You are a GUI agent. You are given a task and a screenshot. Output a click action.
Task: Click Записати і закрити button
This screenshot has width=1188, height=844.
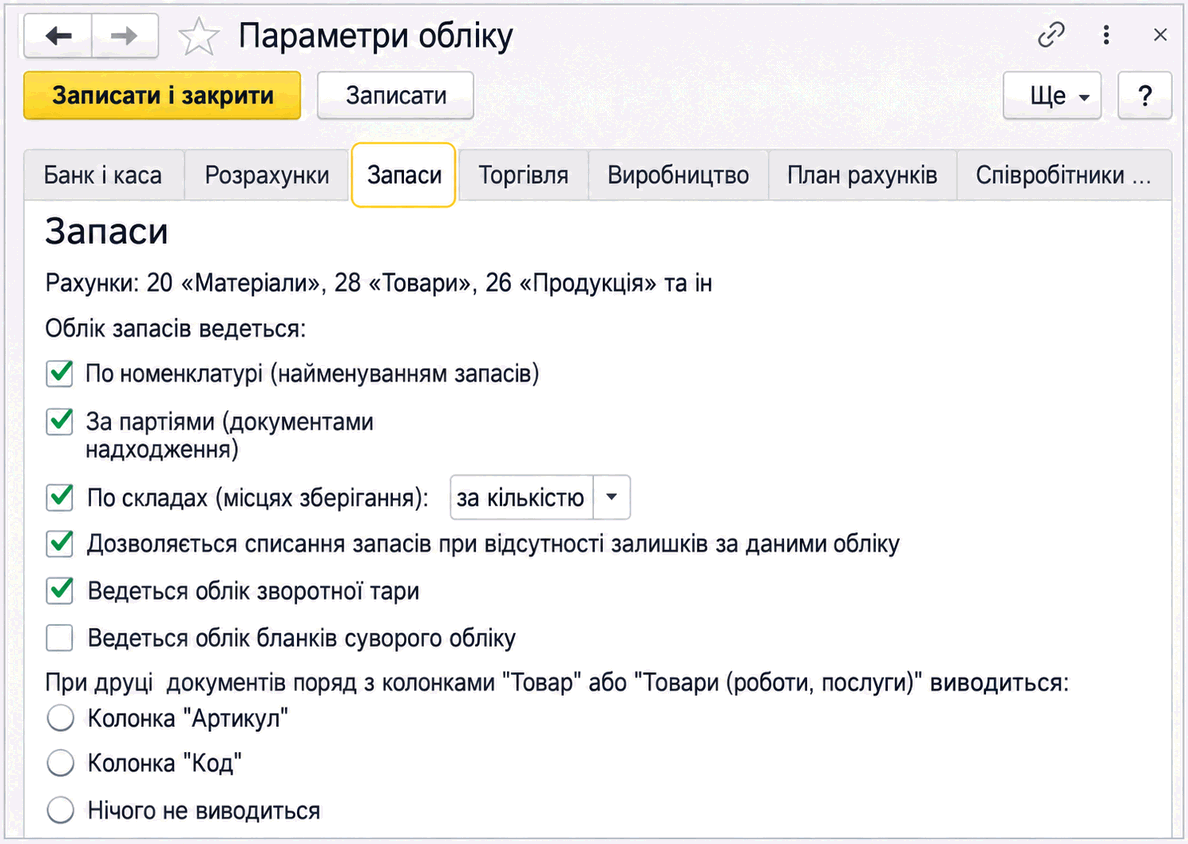click(162, 95)
